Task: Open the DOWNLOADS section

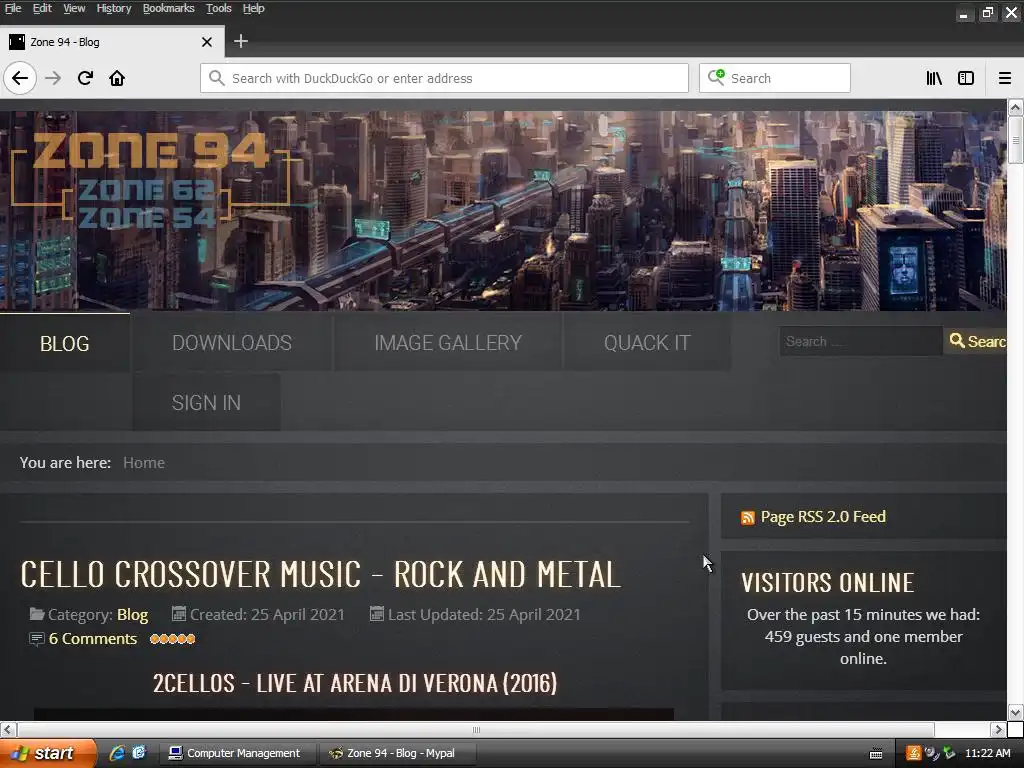Action: [x=232, y=343]
